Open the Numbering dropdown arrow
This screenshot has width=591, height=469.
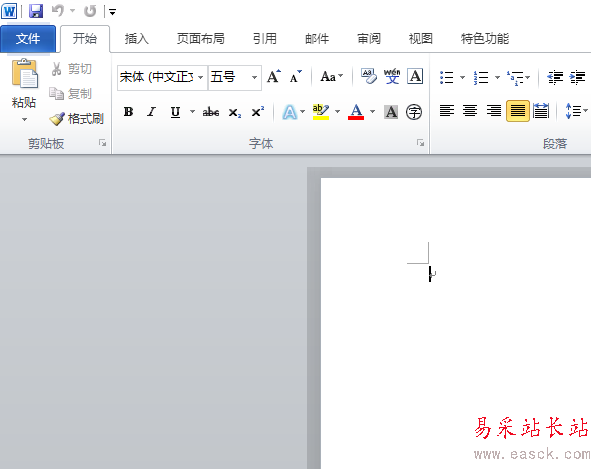click(498, 78)
